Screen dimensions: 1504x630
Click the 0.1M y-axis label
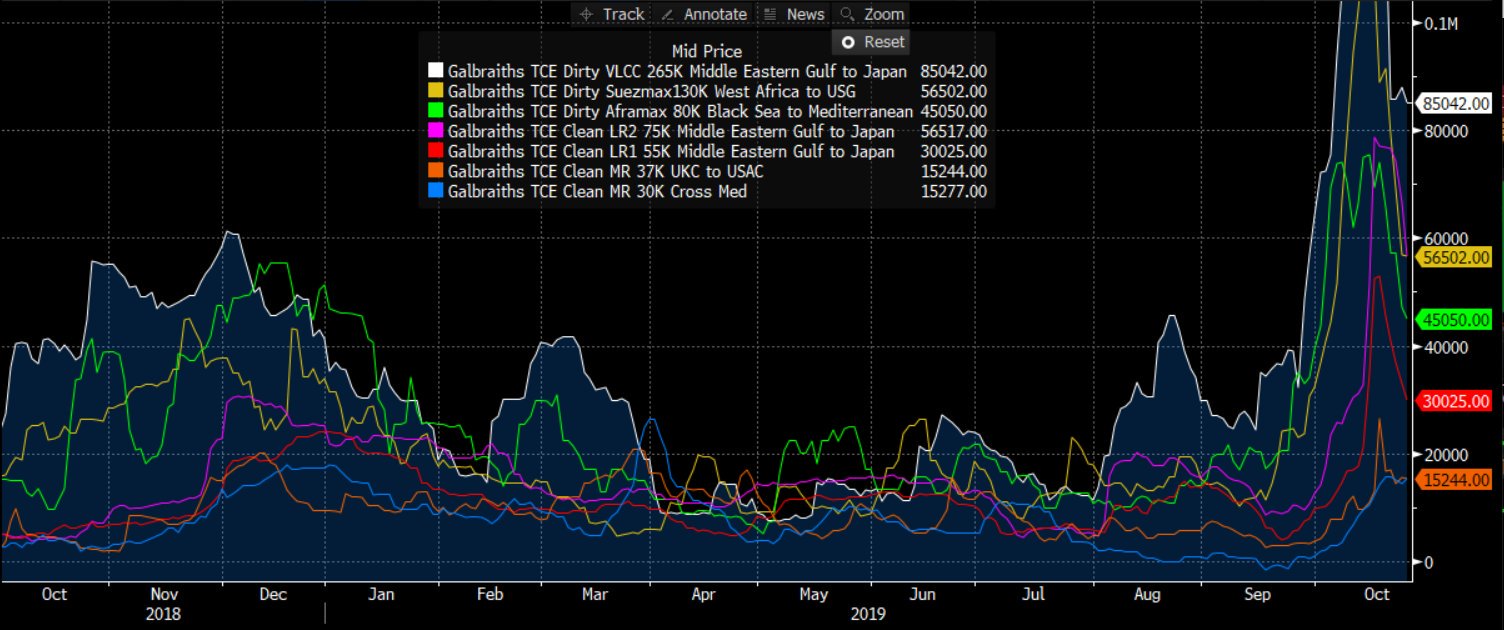[1442, 23]
